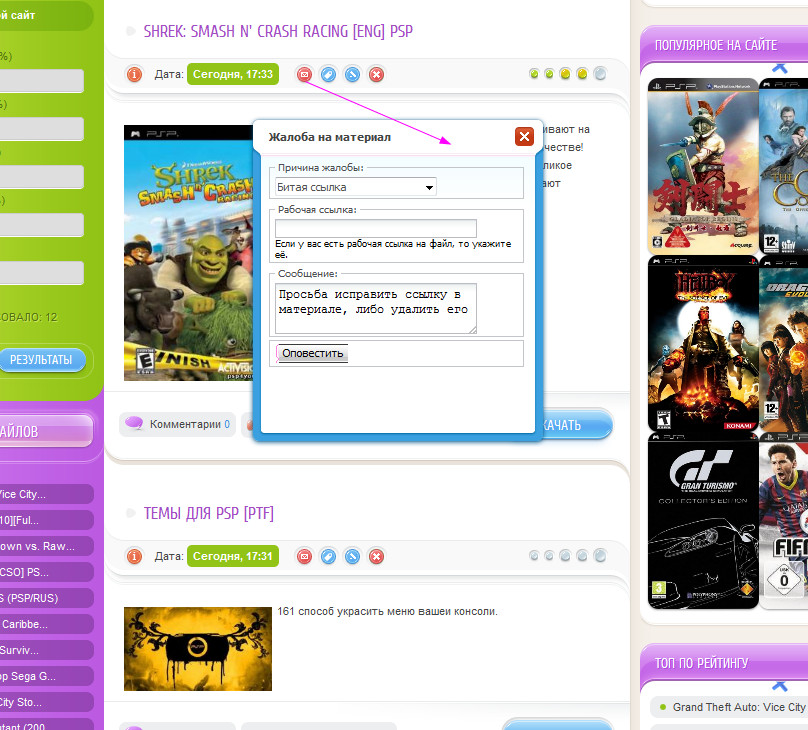Open Комментарии 0 for the Shrek post
The height and width of the screenshot is (730, 808).
pos(178,425)
